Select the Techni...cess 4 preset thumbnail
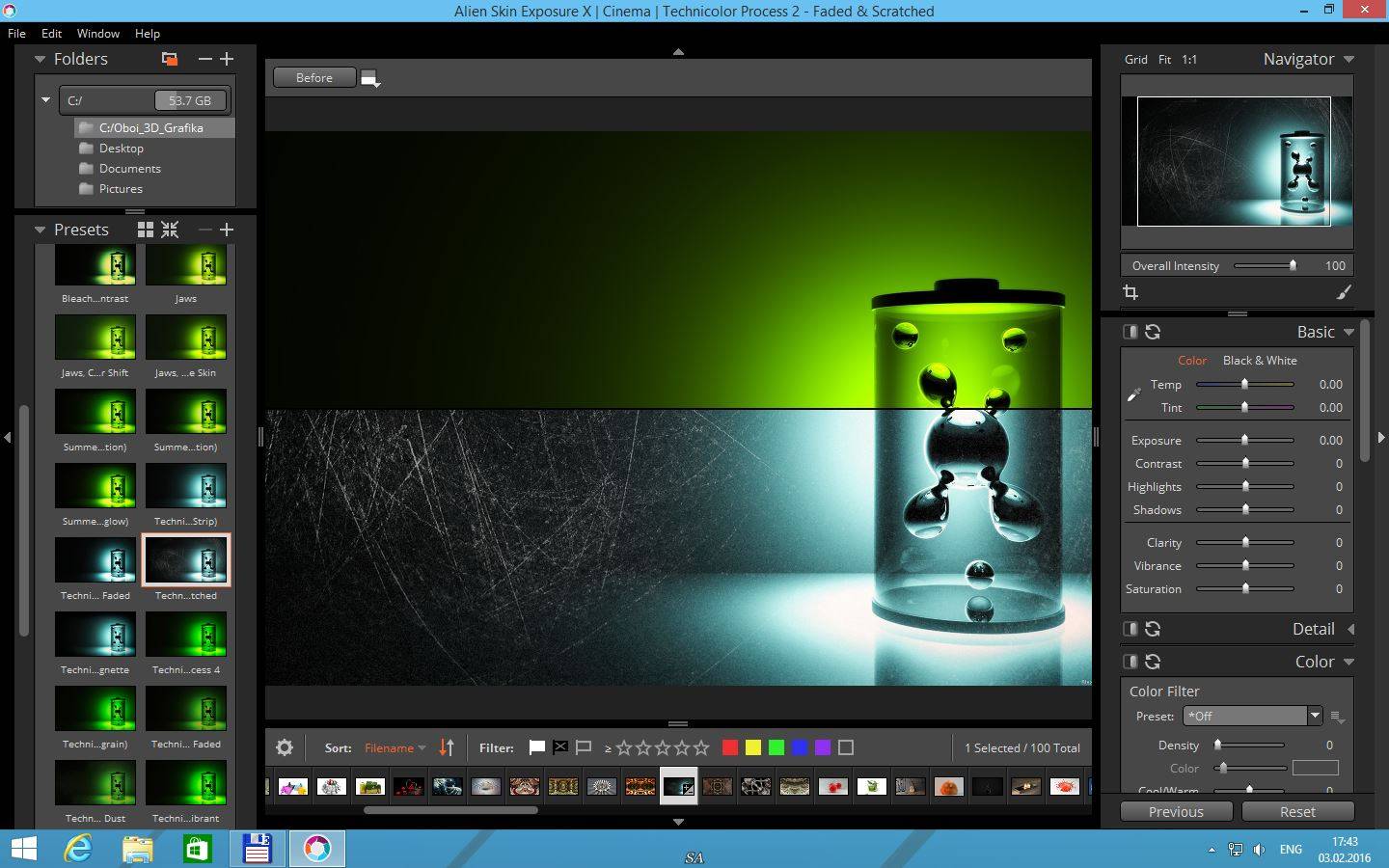Viewport: 1389px width, 868px height. tap(186, 635)
